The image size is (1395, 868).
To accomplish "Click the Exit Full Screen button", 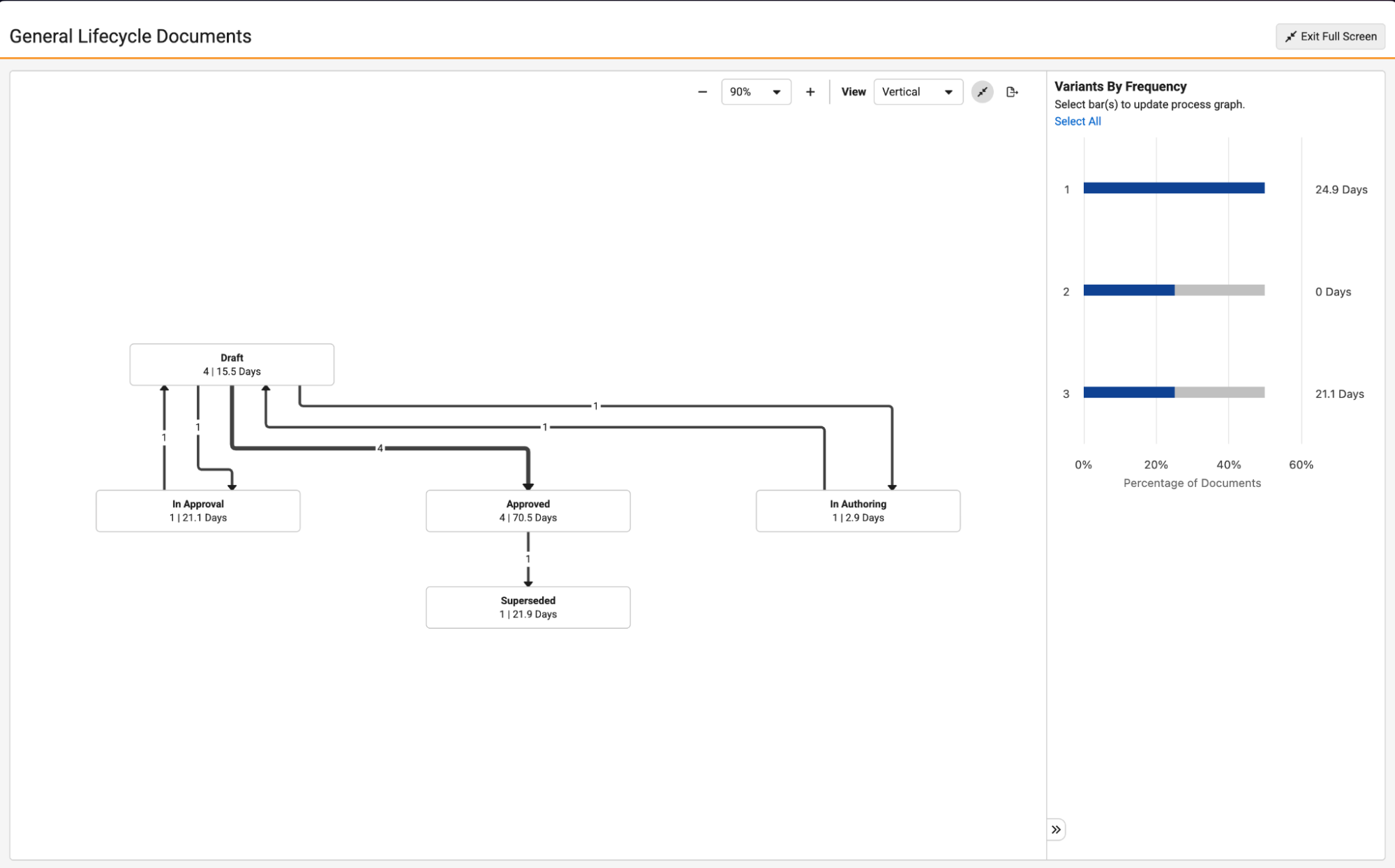I will click(x=1330, y=36).
